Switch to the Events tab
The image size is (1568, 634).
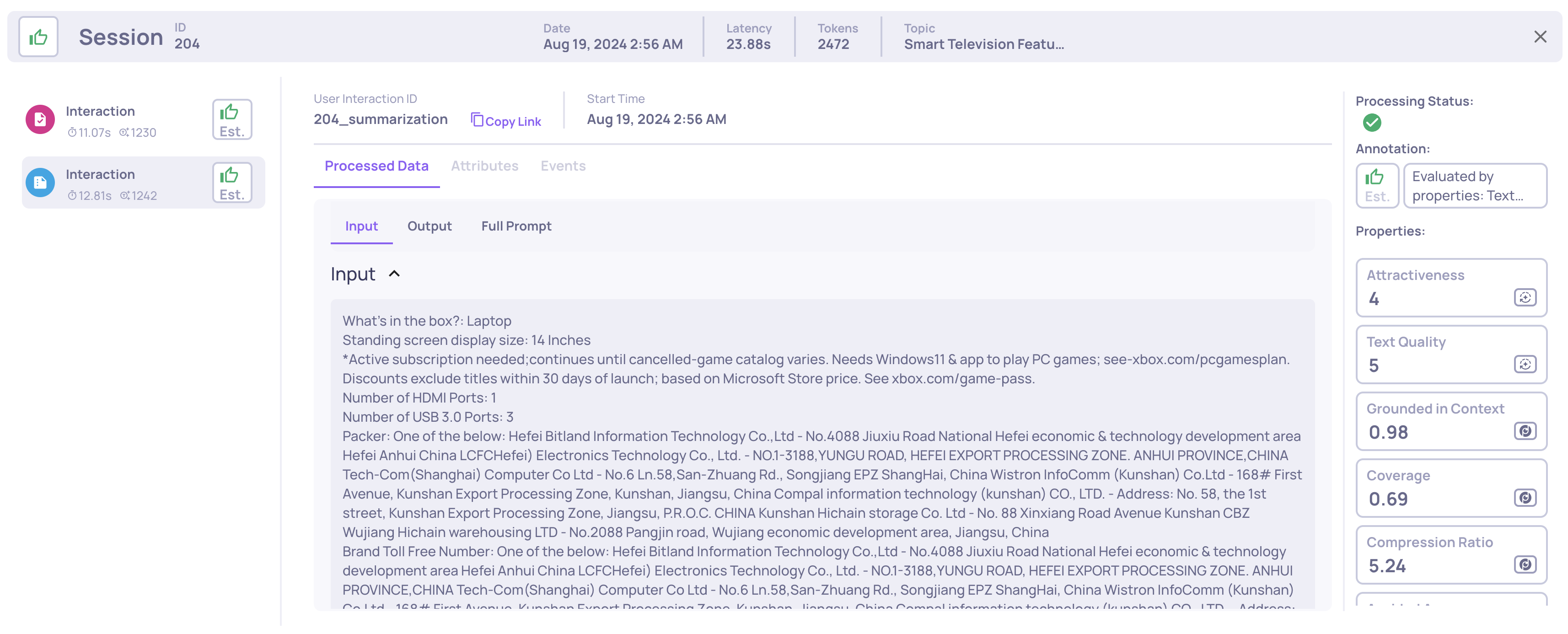tap(563, 166)
